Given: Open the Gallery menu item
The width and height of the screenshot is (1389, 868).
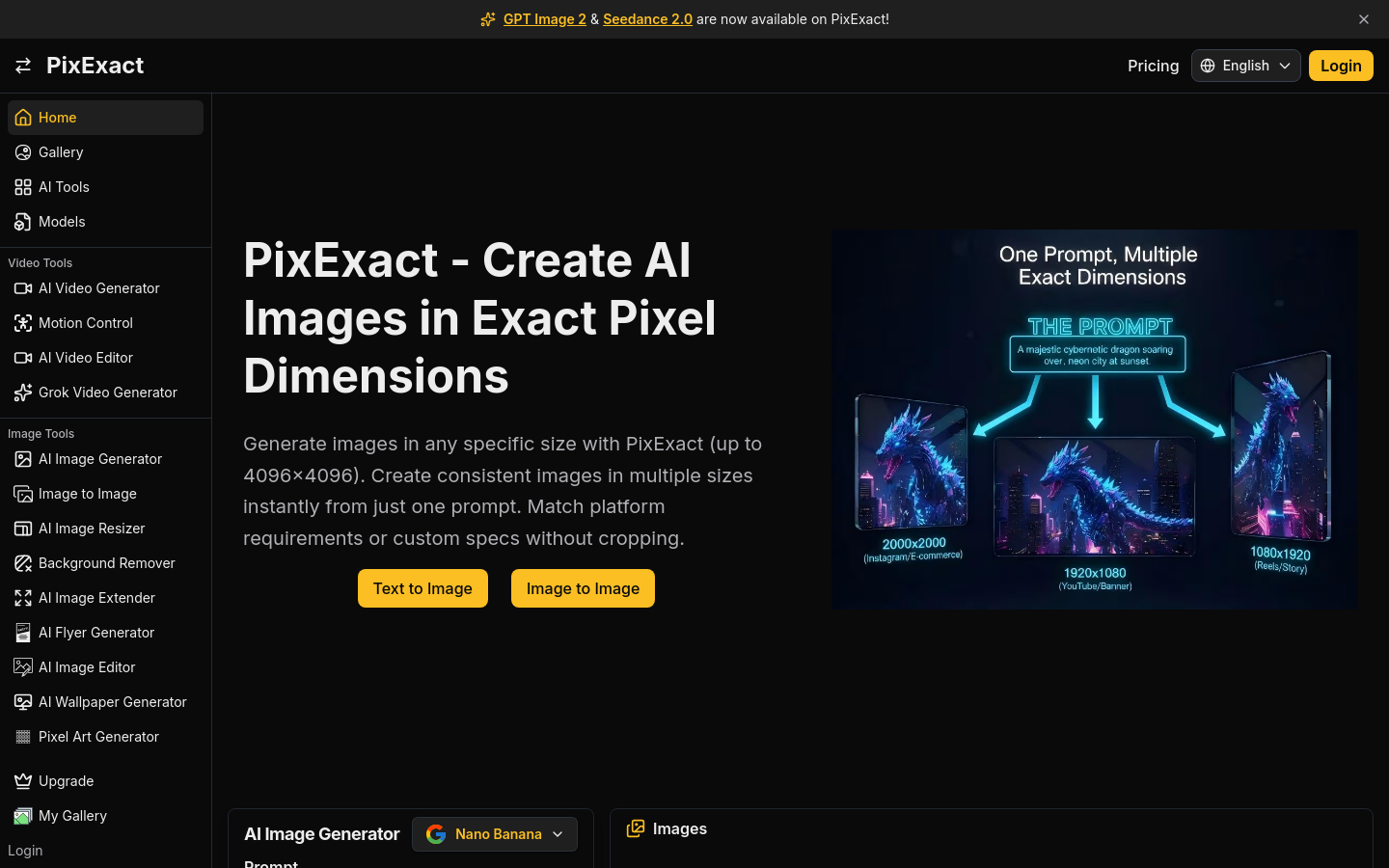Looking at the screenshot, I should click(x=105, y=152).
